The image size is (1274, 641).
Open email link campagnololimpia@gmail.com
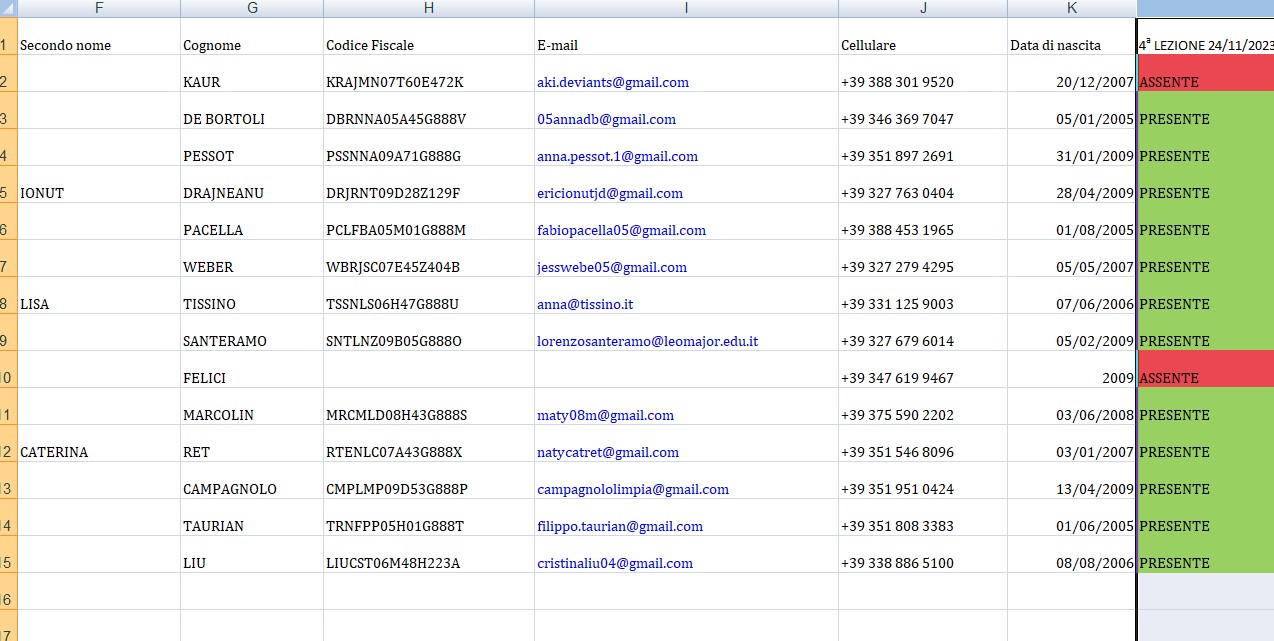click(x=633, y=489)
